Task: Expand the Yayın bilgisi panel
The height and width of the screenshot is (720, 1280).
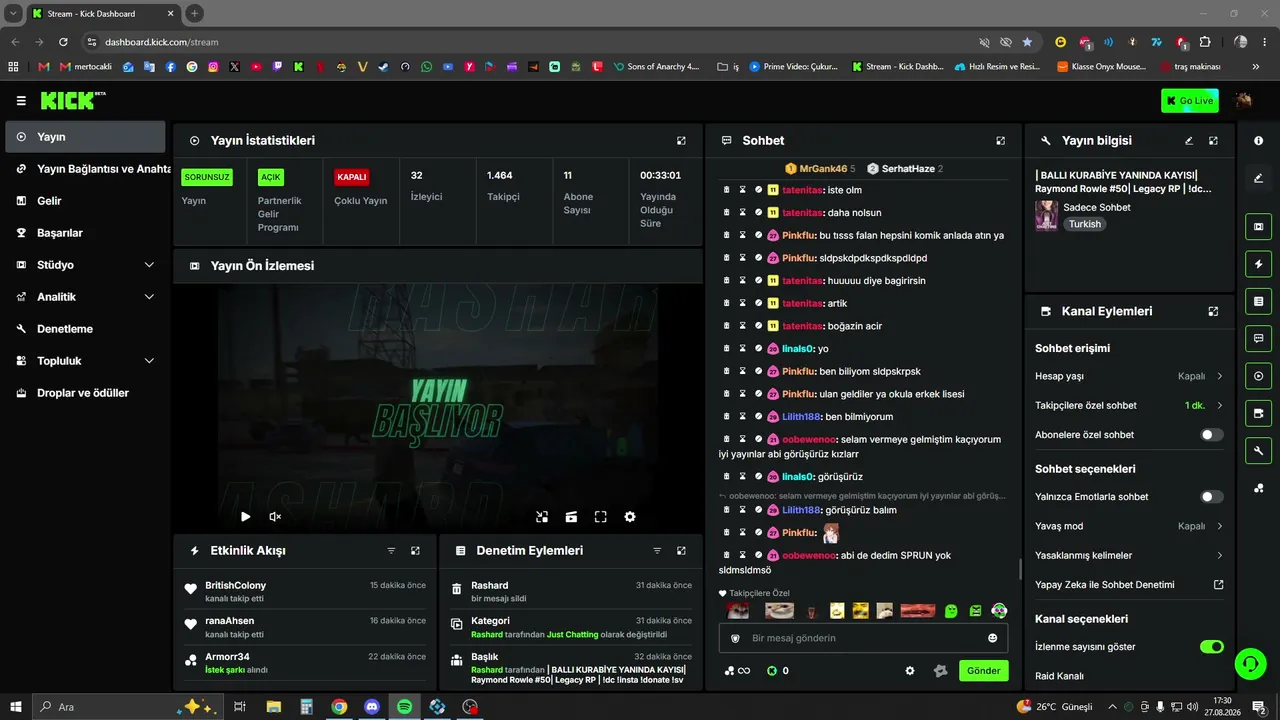Action: point(1213,141)
